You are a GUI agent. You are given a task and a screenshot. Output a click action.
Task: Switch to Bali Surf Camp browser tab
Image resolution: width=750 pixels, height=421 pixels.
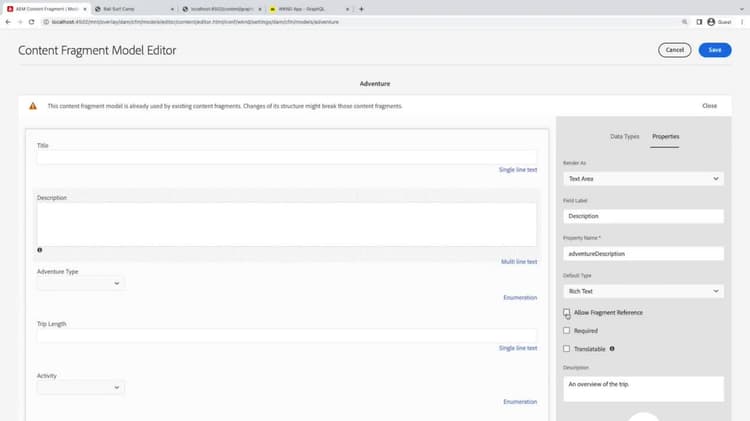(132, 9)
